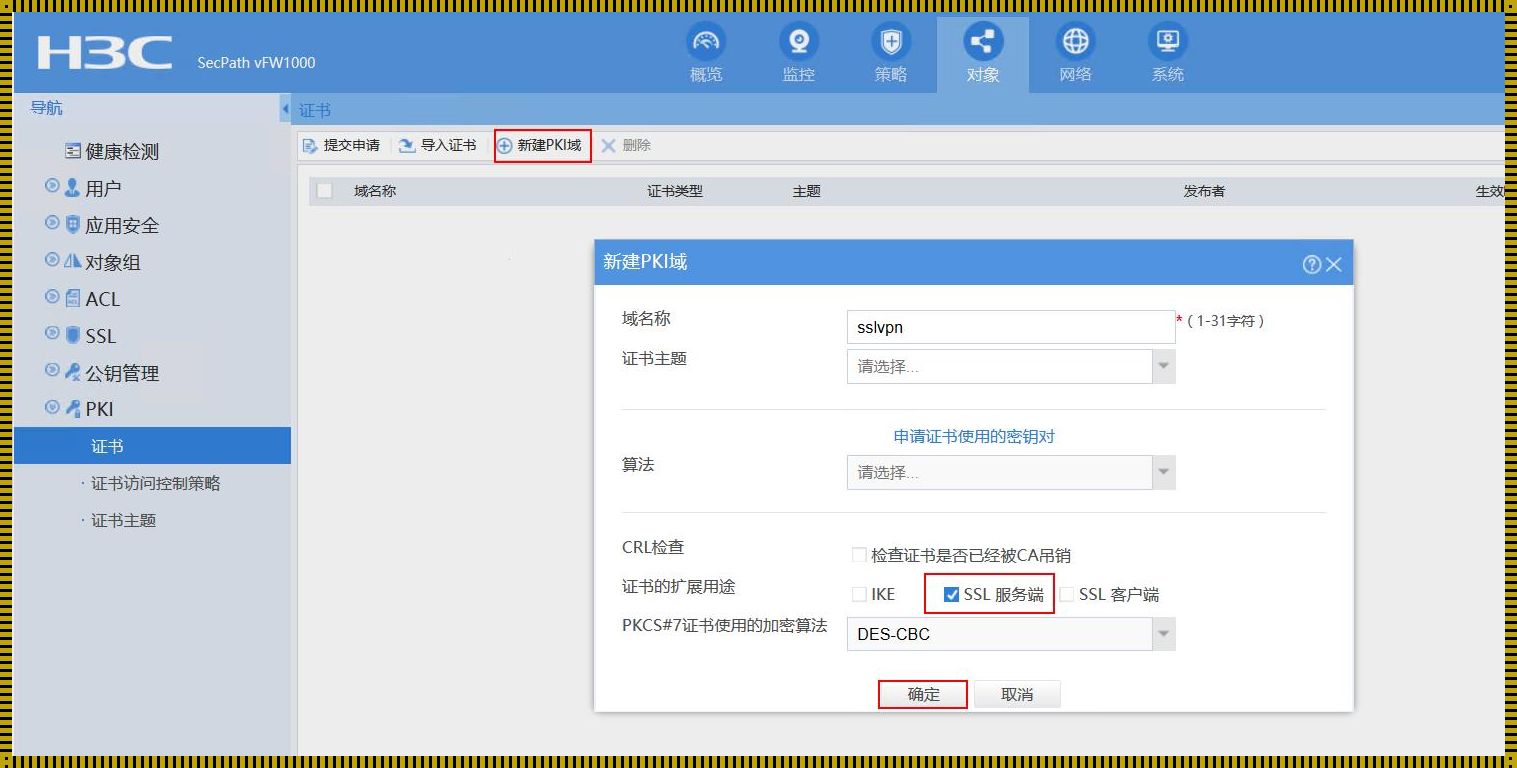
Task: Uncheck the SSL 服务端 checkbox
Action: coord(951,594)
